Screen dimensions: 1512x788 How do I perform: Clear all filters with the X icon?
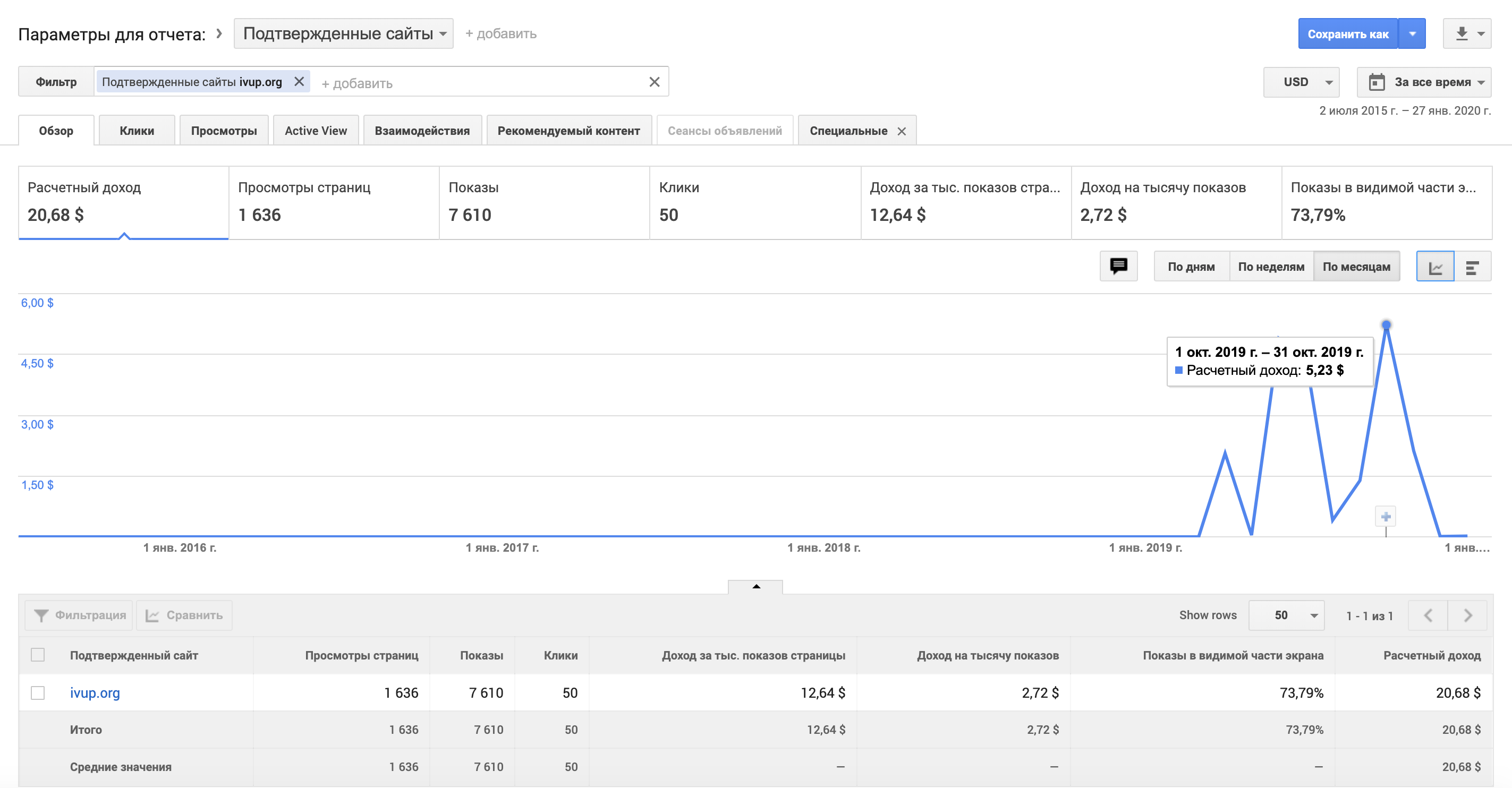coord(655,82)
